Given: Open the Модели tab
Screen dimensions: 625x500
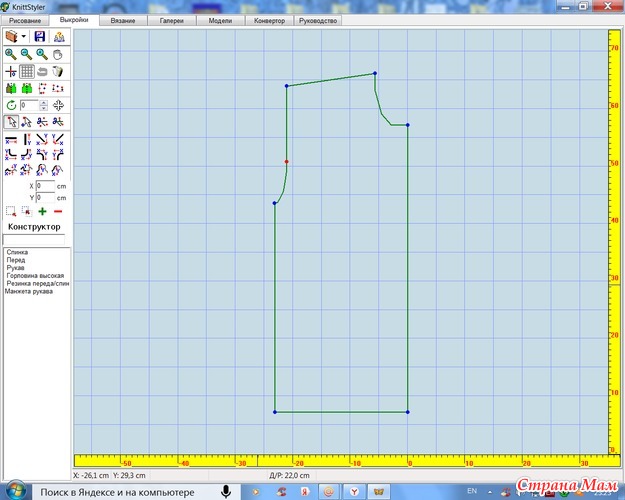Looking at the screenshot, I should click(x=220, y=20).
